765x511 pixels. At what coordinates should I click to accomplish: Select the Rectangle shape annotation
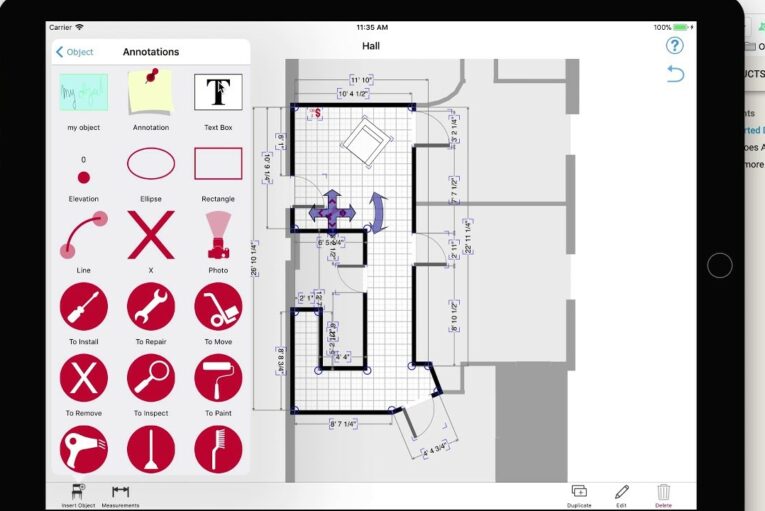pos(218,164)
